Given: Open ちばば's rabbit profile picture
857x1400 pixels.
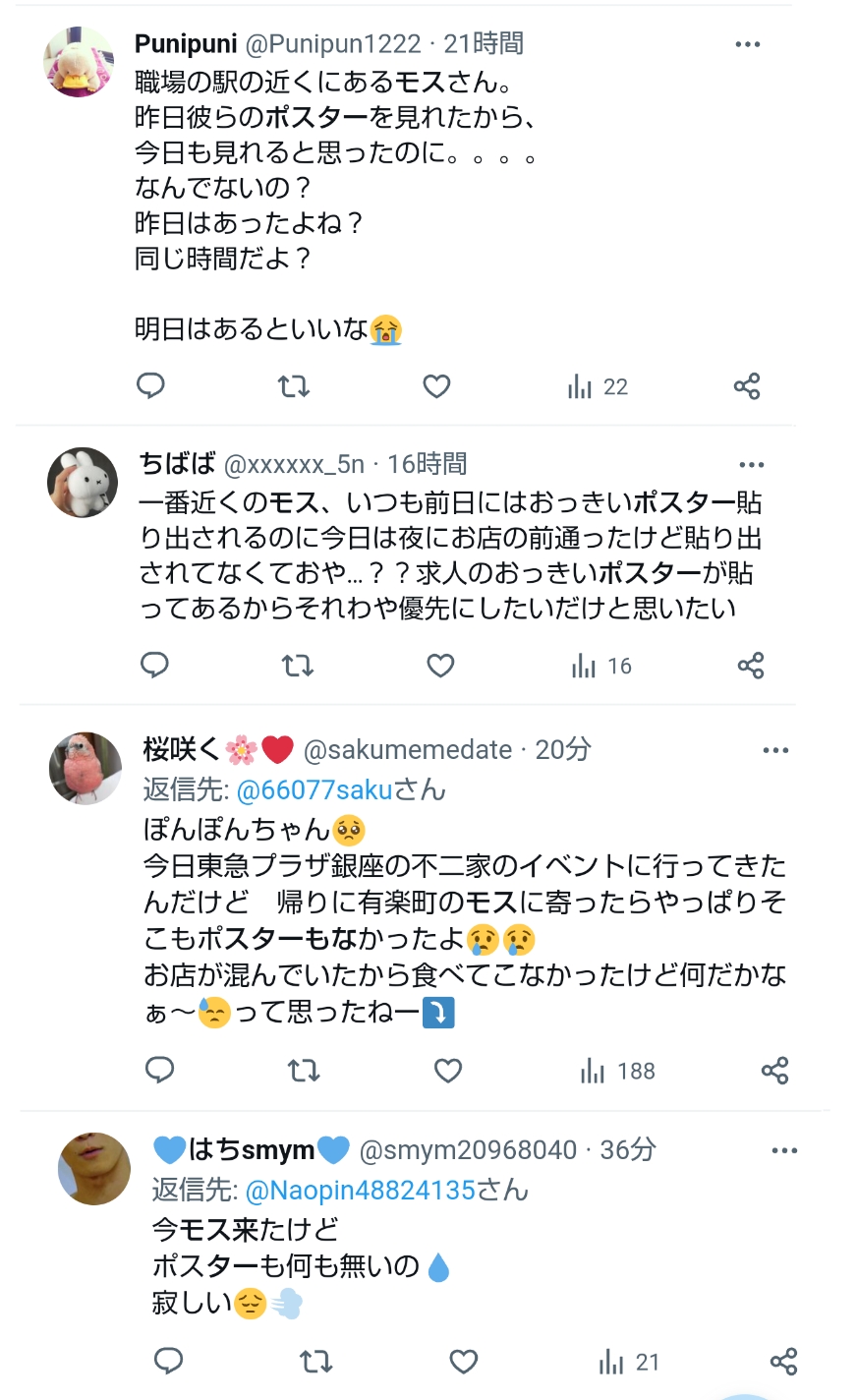Looking at the screenshot, I should coord(83,482).
